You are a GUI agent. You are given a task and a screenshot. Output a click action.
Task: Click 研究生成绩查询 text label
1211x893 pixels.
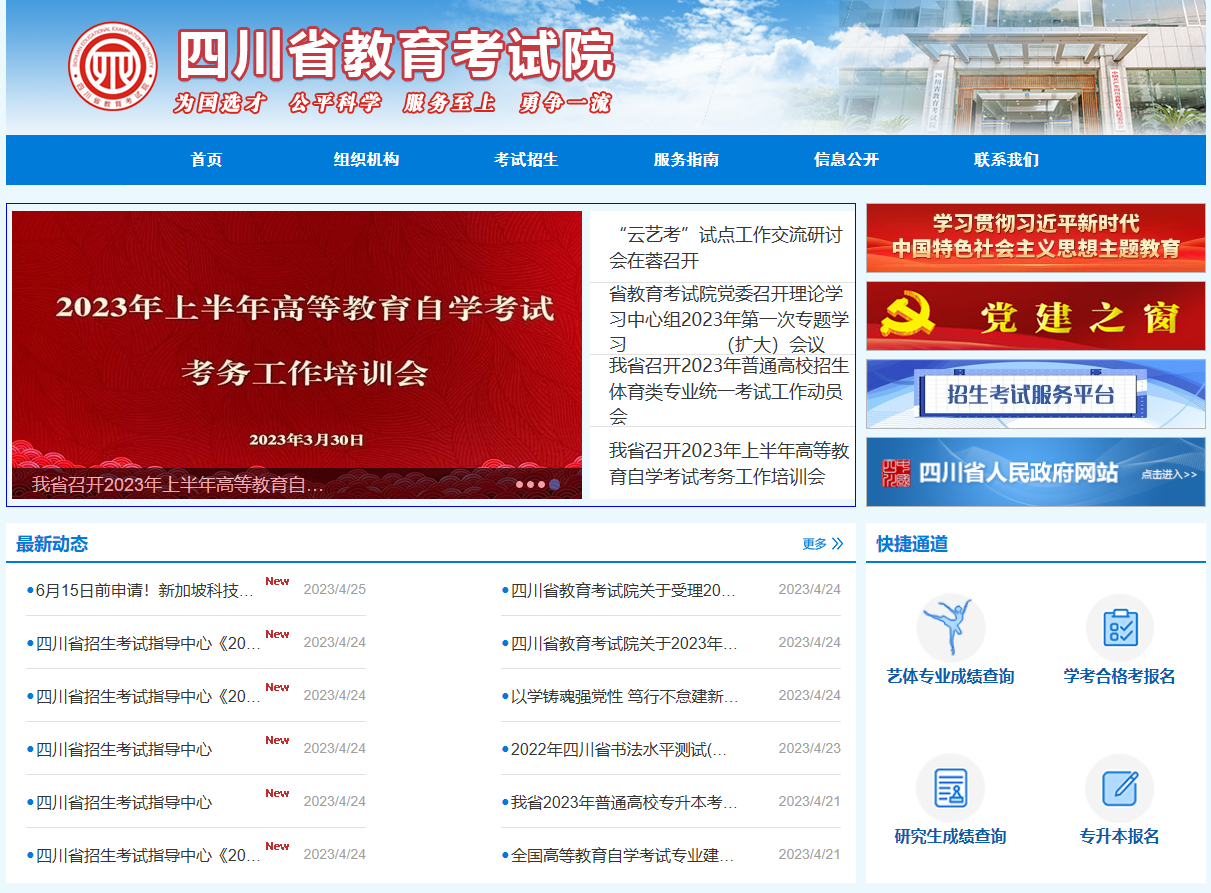pyautogui.click(x=950, y=836)
